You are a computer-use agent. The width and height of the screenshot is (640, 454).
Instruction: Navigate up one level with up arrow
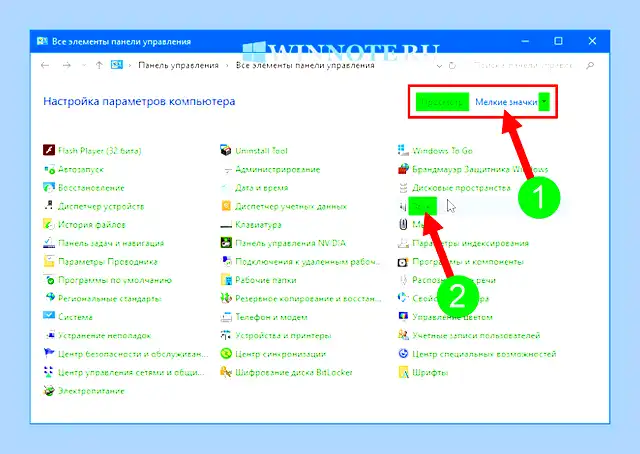coord(99,65)
